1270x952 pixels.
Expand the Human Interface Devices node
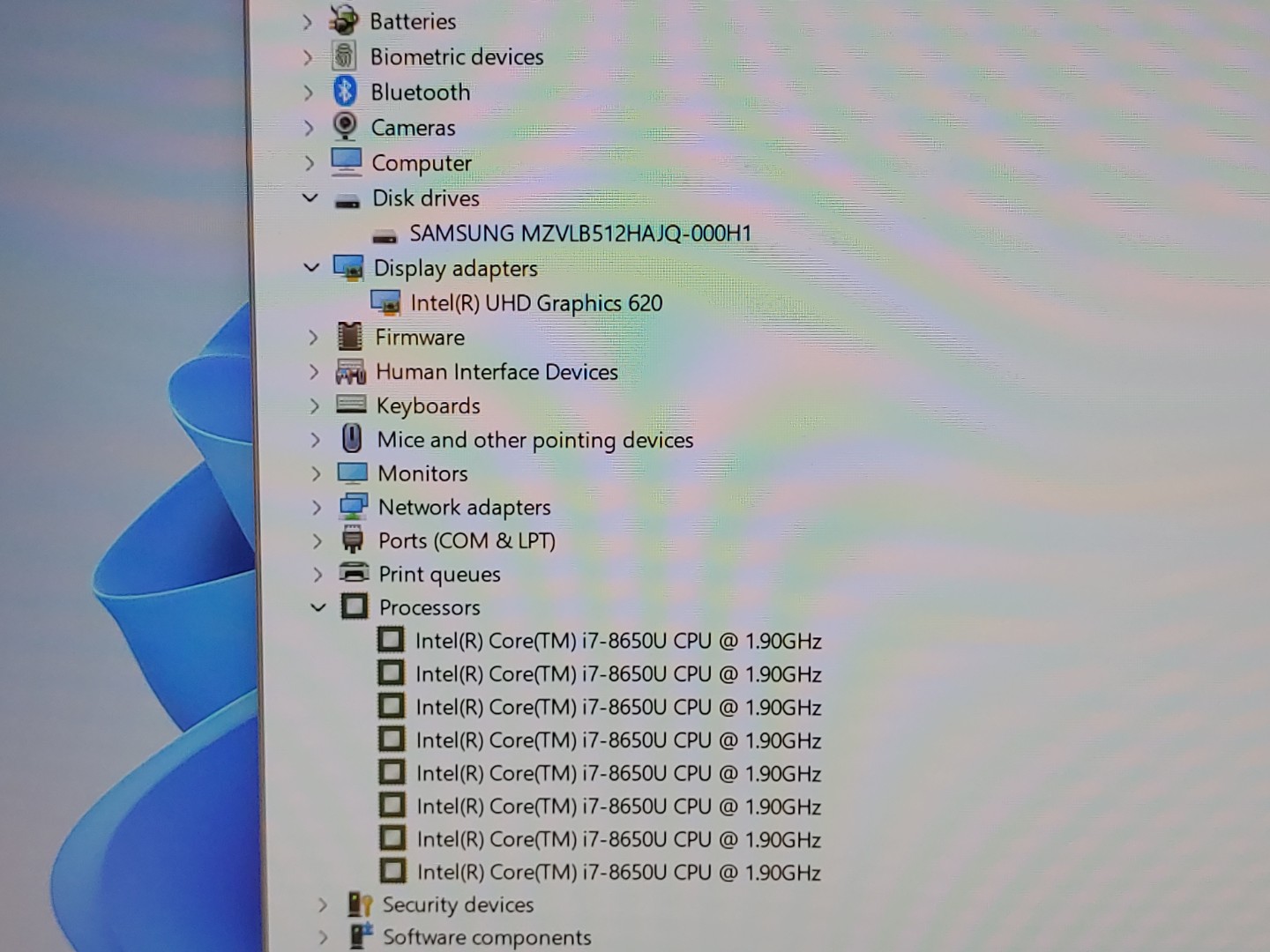pyautogui.click(x=314, y=371)
